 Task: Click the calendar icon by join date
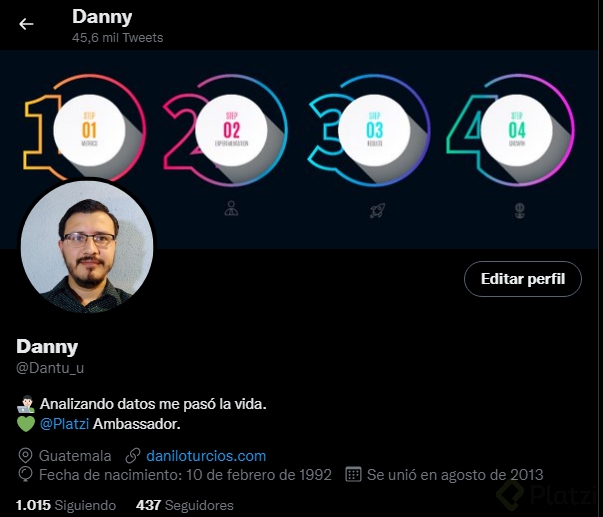(x=353, y=474)
